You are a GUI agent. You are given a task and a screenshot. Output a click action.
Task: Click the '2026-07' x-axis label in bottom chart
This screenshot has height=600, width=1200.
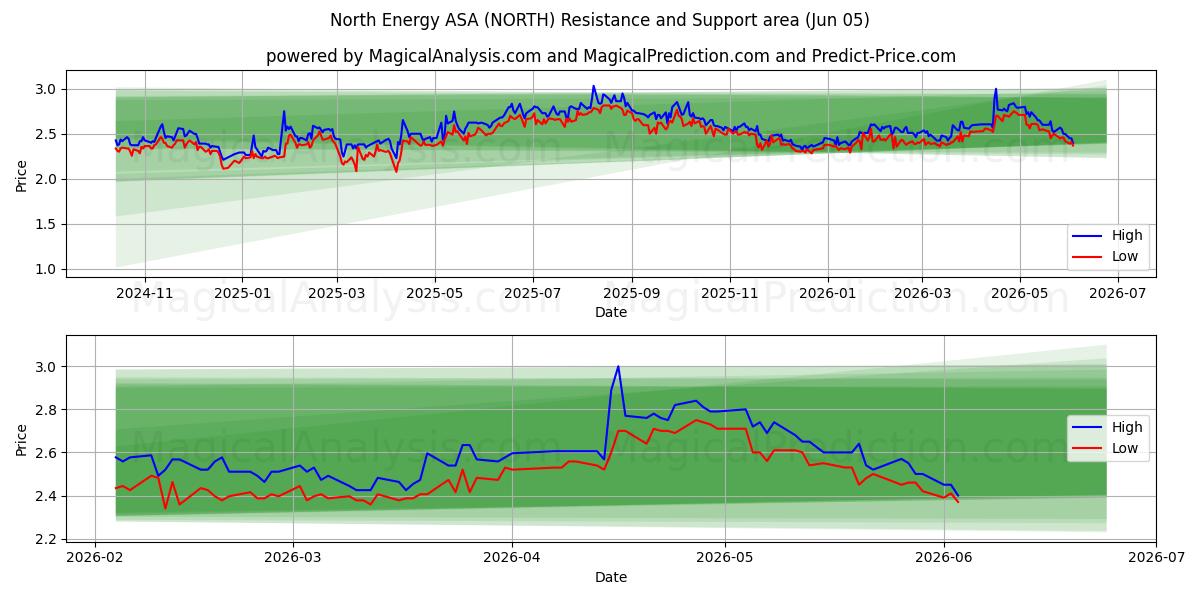[1155, 558]
